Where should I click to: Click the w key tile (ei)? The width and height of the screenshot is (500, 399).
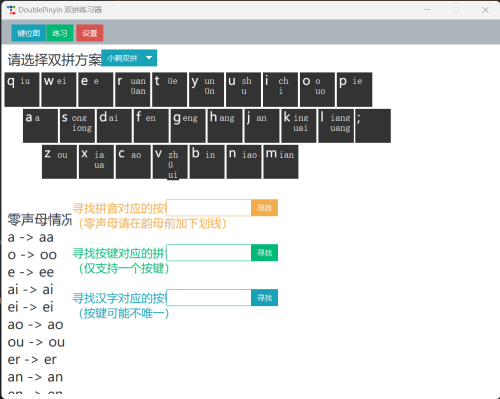(59, 89)
